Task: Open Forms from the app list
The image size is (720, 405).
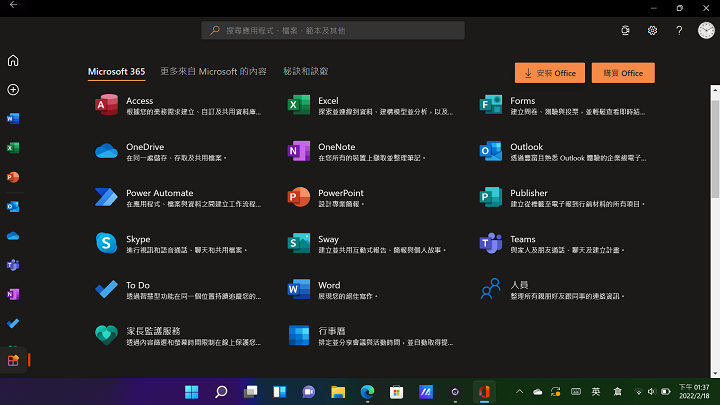Action: (x=562, y=105)
